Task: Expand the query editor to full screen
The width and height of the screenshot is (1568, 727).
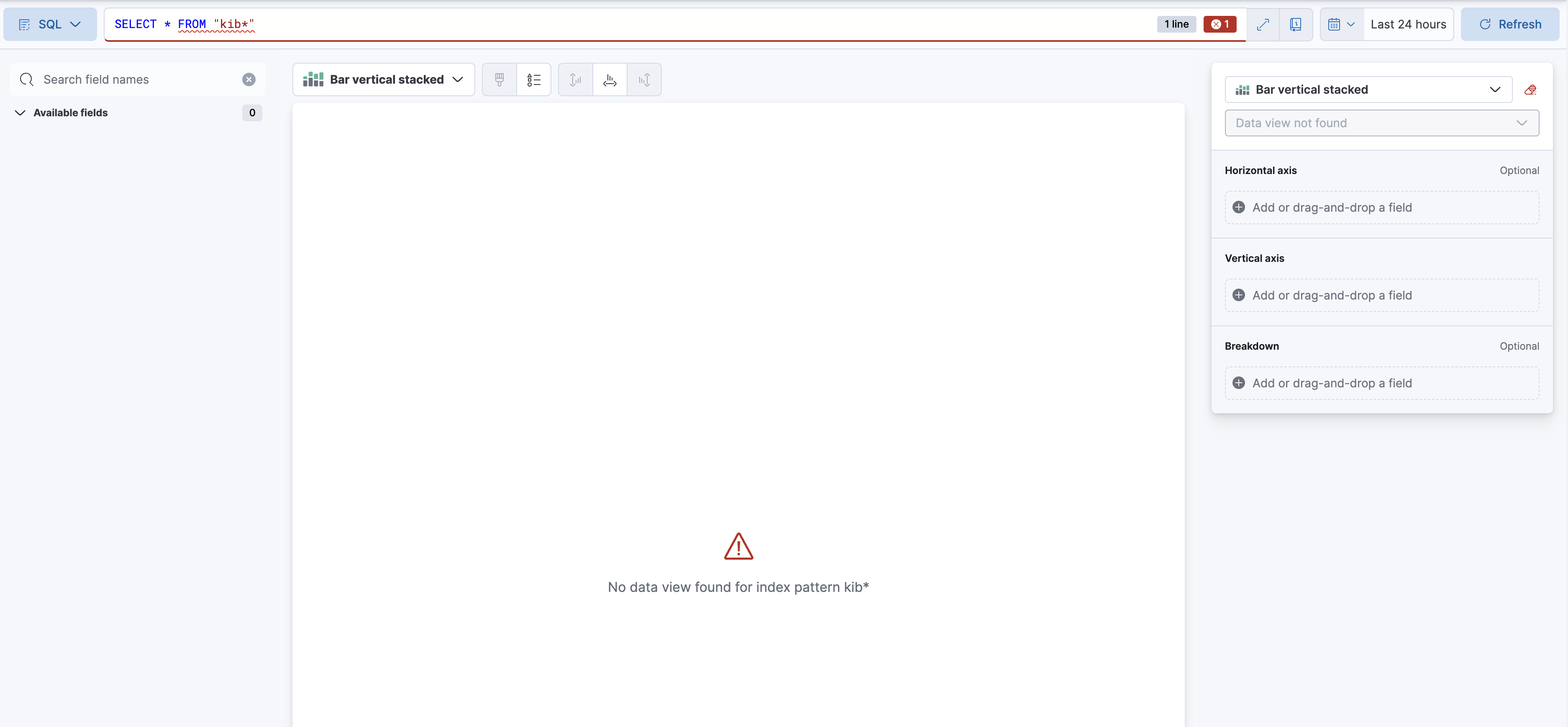Action: tap(1264, 24)
